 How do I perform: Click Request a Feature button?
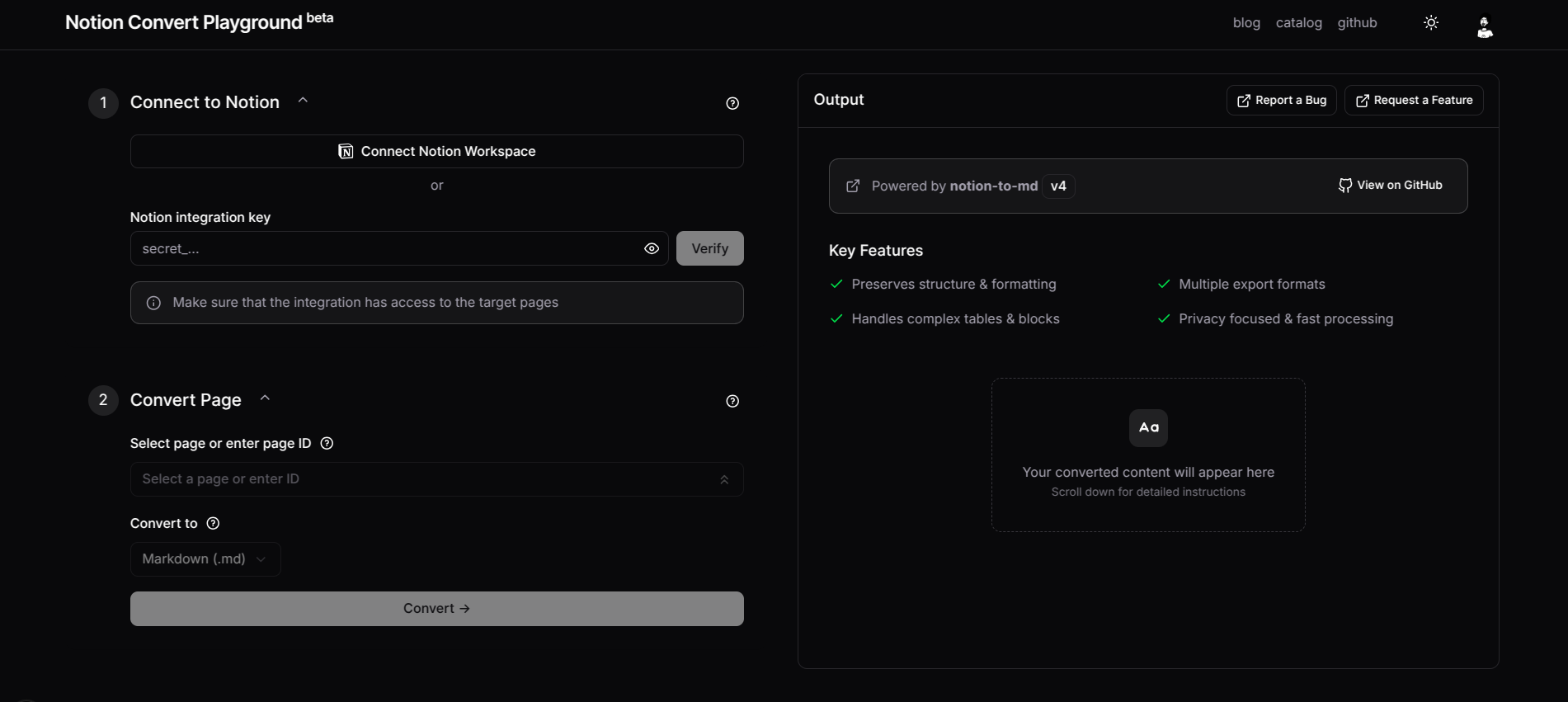(1414, 101)
